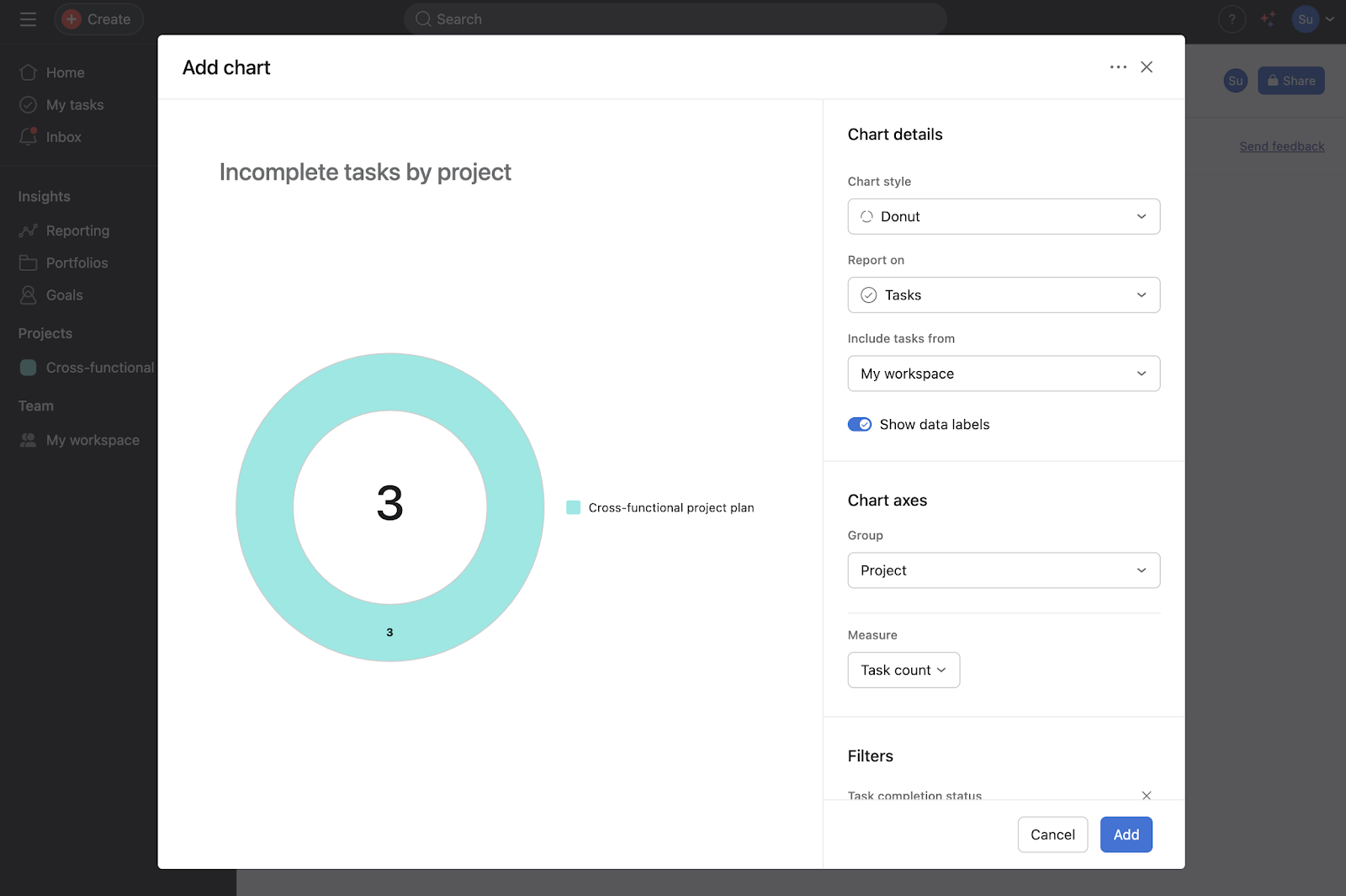Click the Cancel button
Screen dimensions: 1346x896
click(1052, 835)
